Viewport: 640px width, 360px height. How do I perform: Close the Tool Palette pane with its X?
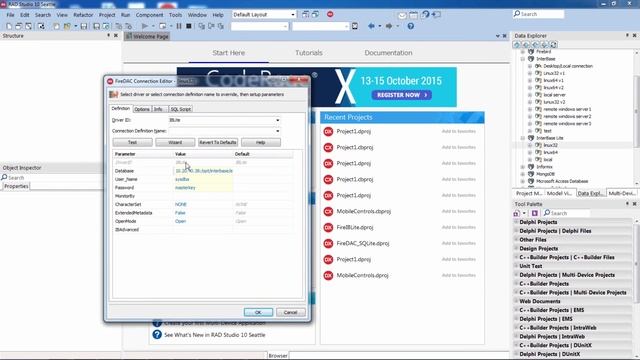tap(635, 204)
